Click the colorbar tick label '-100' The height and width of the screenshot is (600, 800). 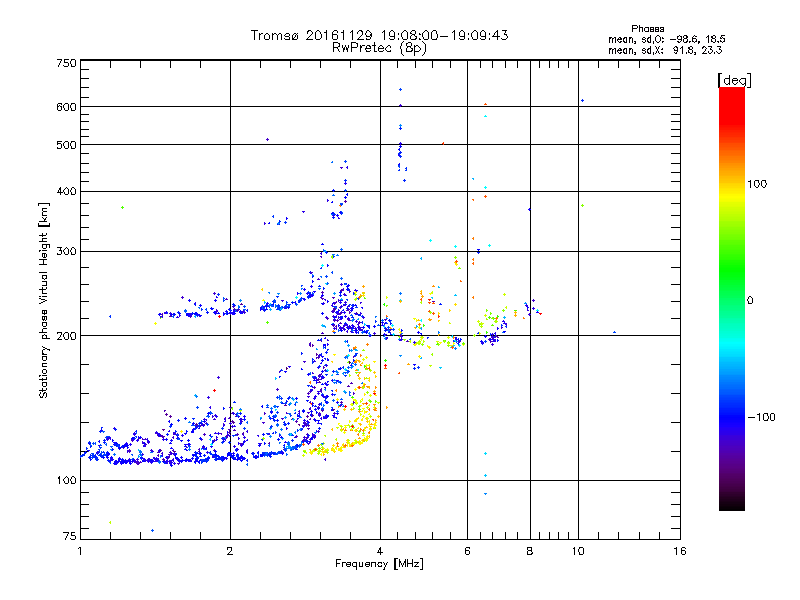[762, 417]
